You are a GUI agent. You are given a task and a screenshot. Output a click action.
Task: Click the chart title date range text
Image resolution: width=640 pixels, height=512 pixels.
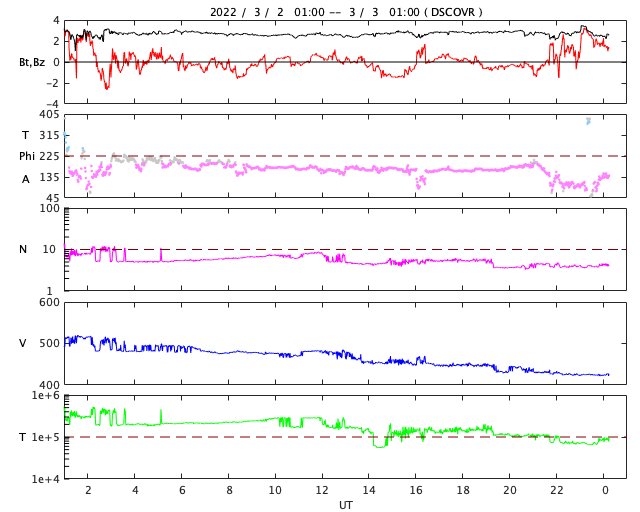tap(314, 12)
